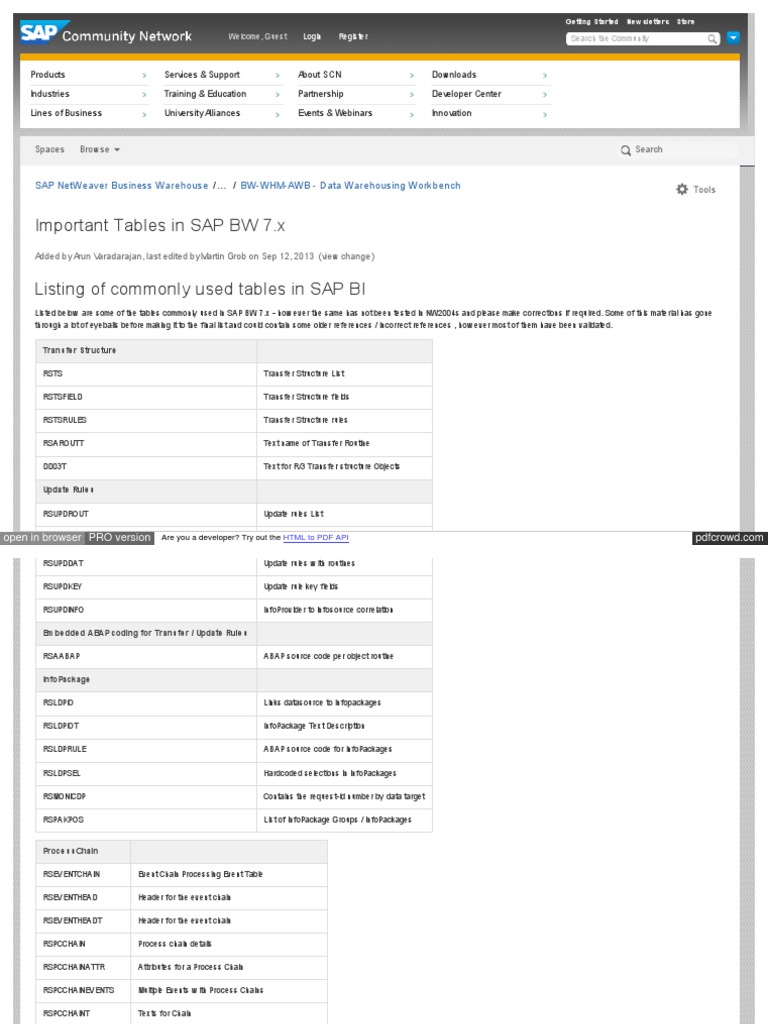Focus the Search the Community field
The image size is (768, 1024).
637,39
